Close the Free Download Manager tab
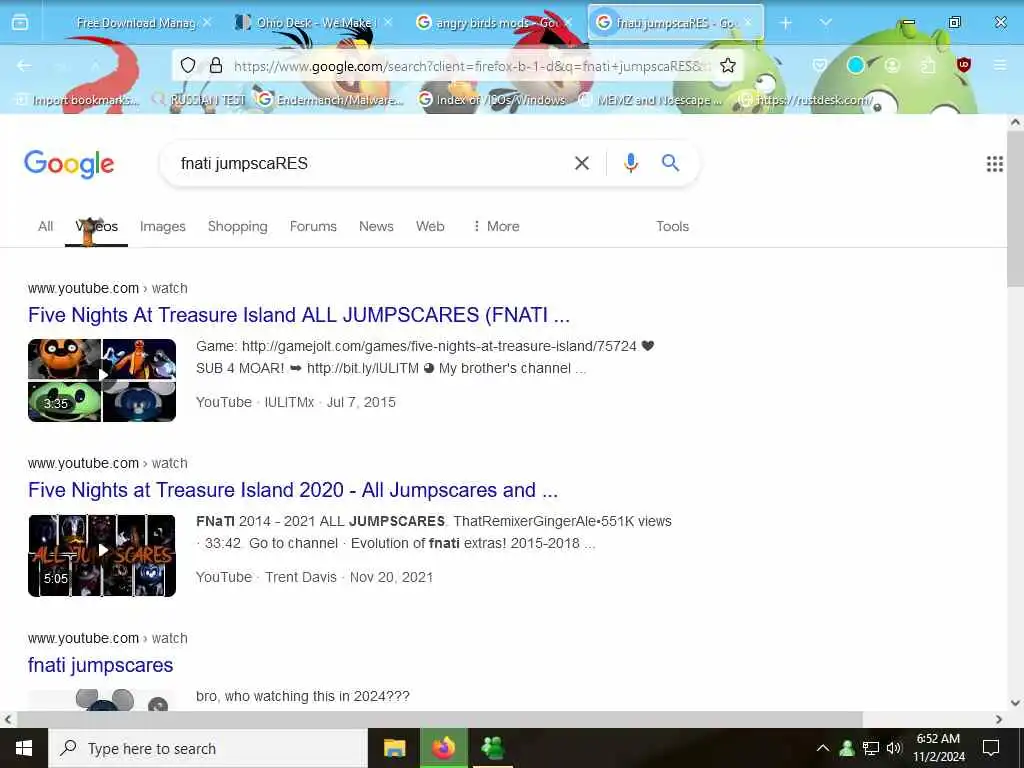The image size is (1024, 768). [x=207, y=23]
